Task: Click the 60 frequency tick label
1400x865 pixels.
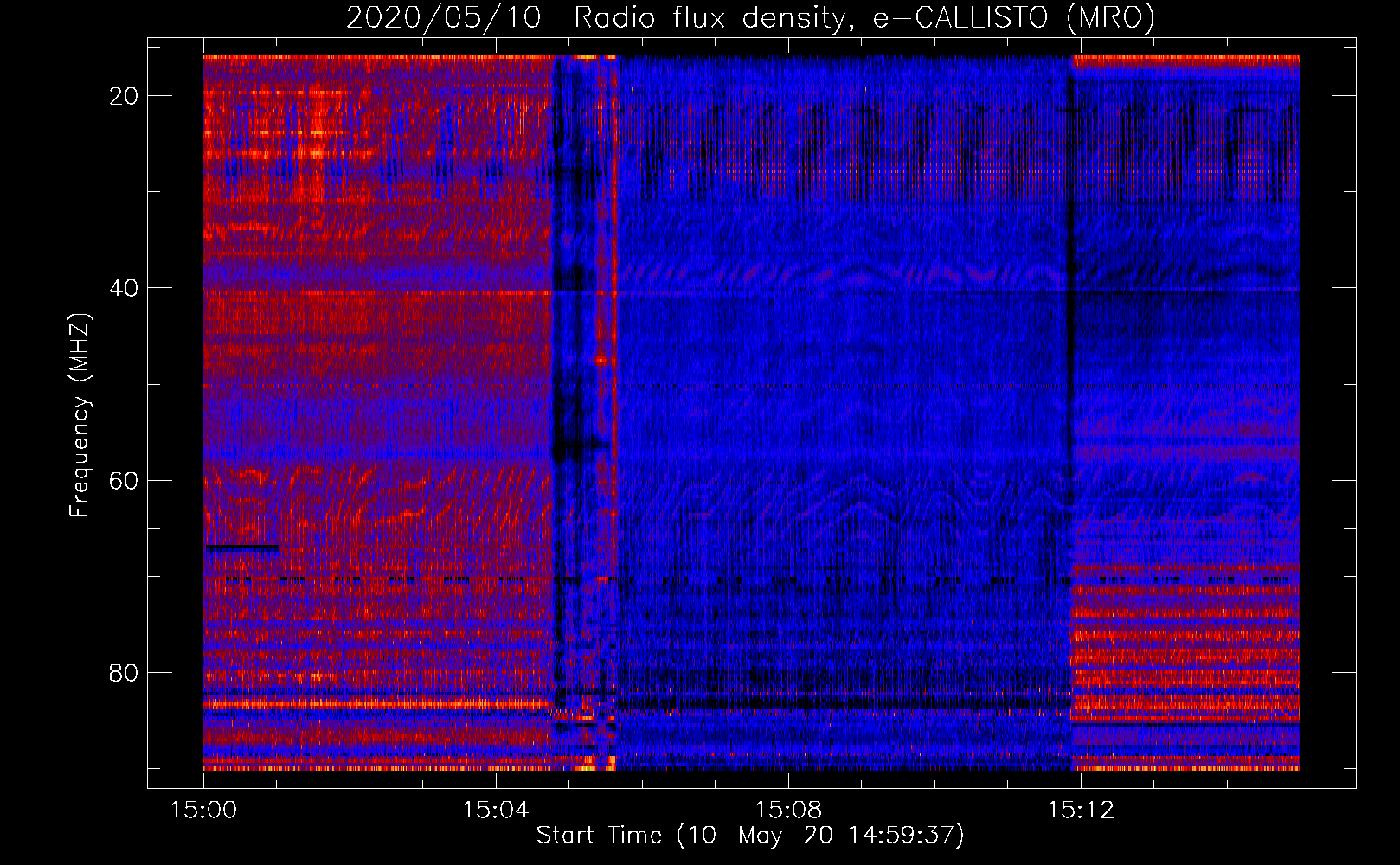Action: point(124,480)
